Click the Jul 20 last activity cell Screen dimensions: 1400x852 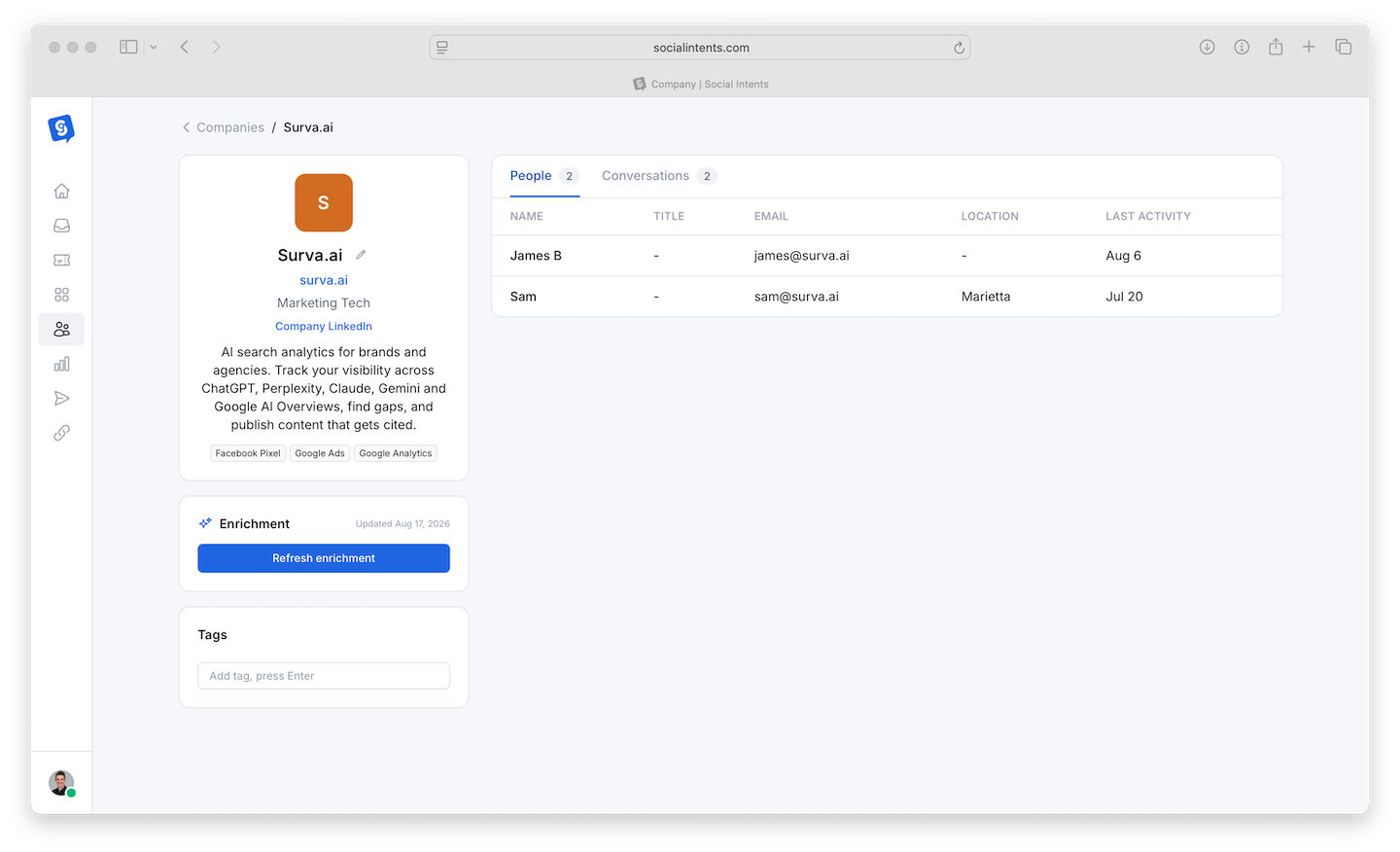point(1124,297)
